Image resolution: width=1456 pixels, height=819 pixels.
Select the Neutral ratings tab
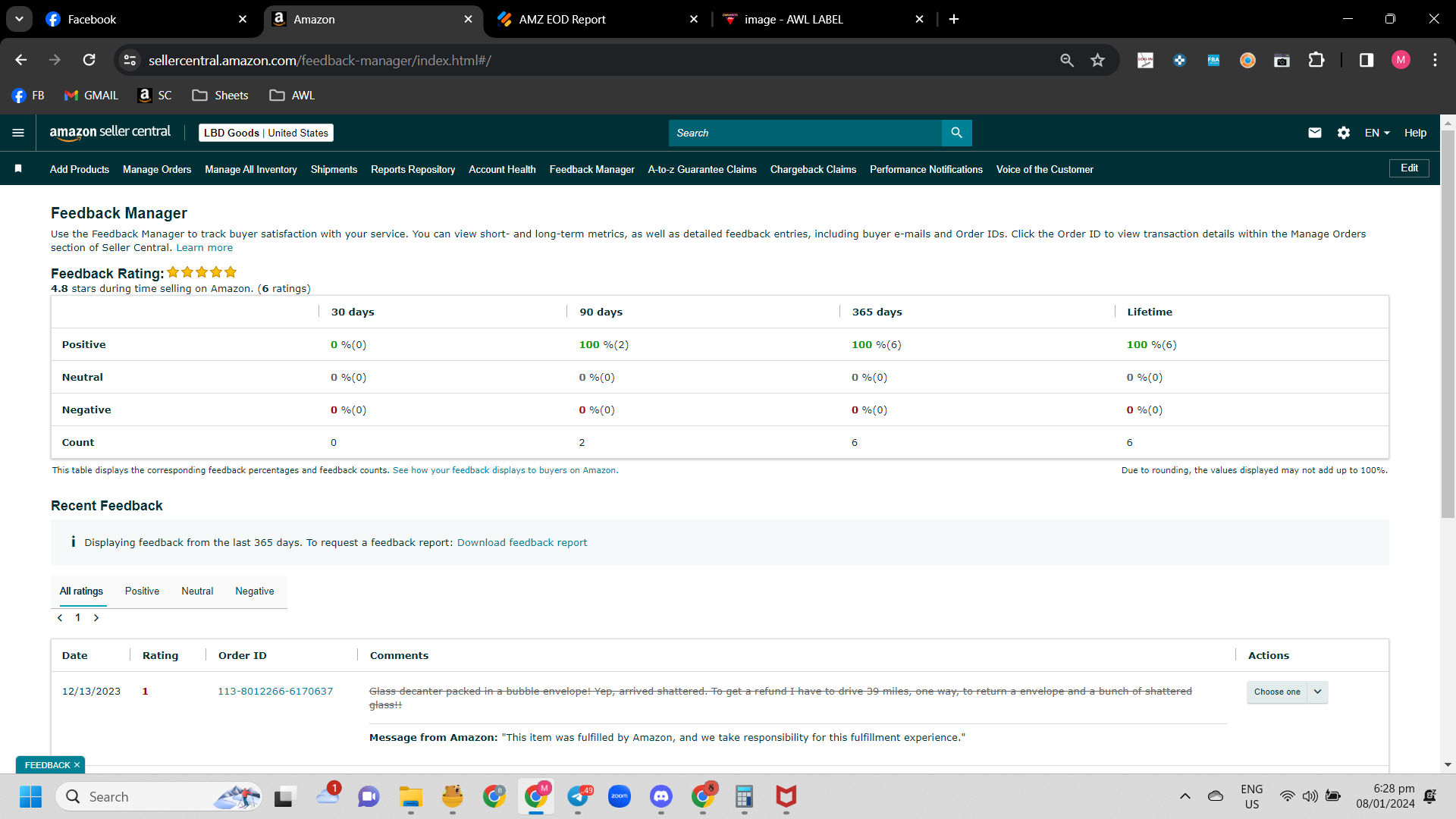[x=197, y=591]
